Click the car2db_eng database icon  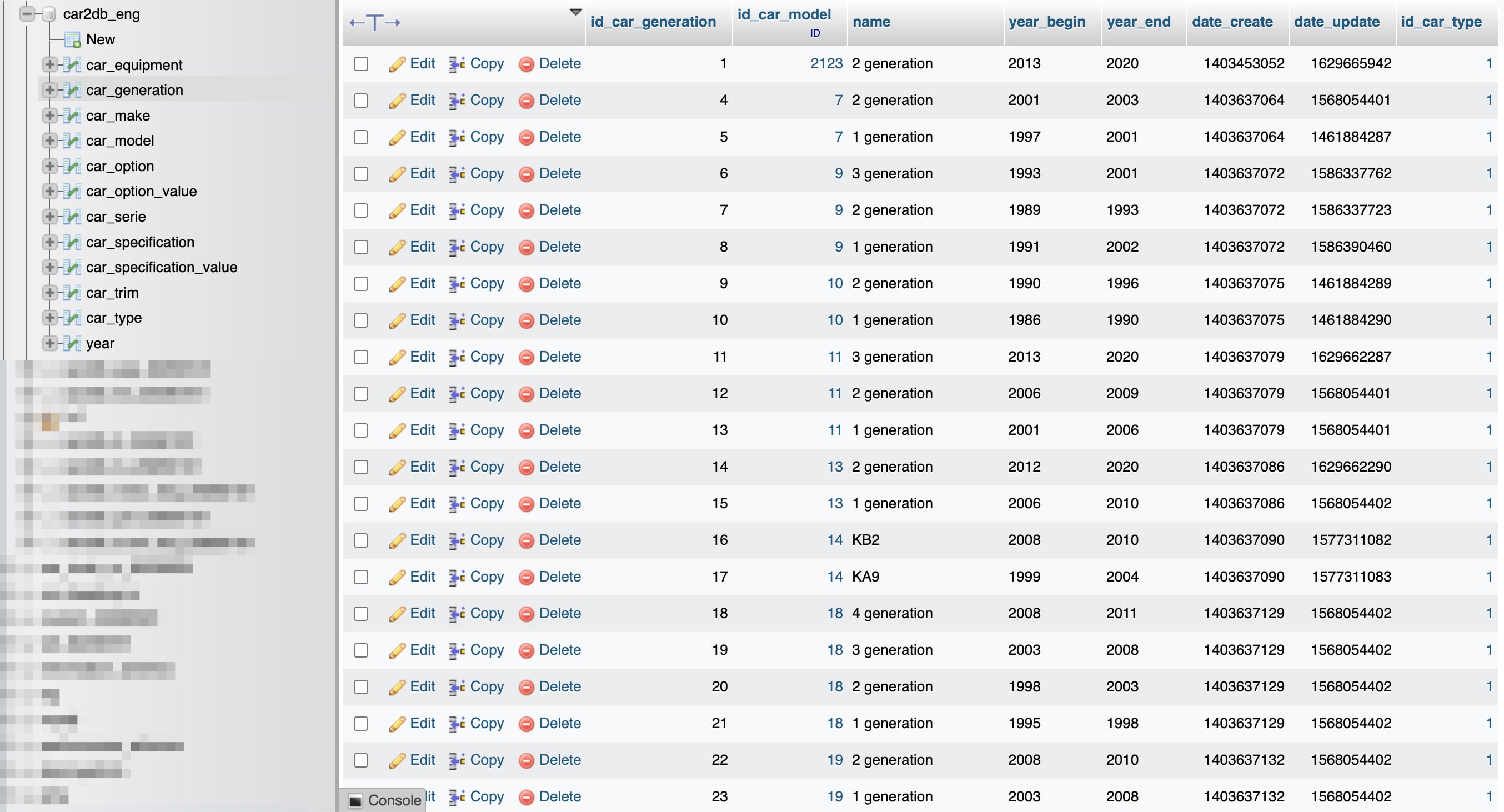click(x=50, y=14)
